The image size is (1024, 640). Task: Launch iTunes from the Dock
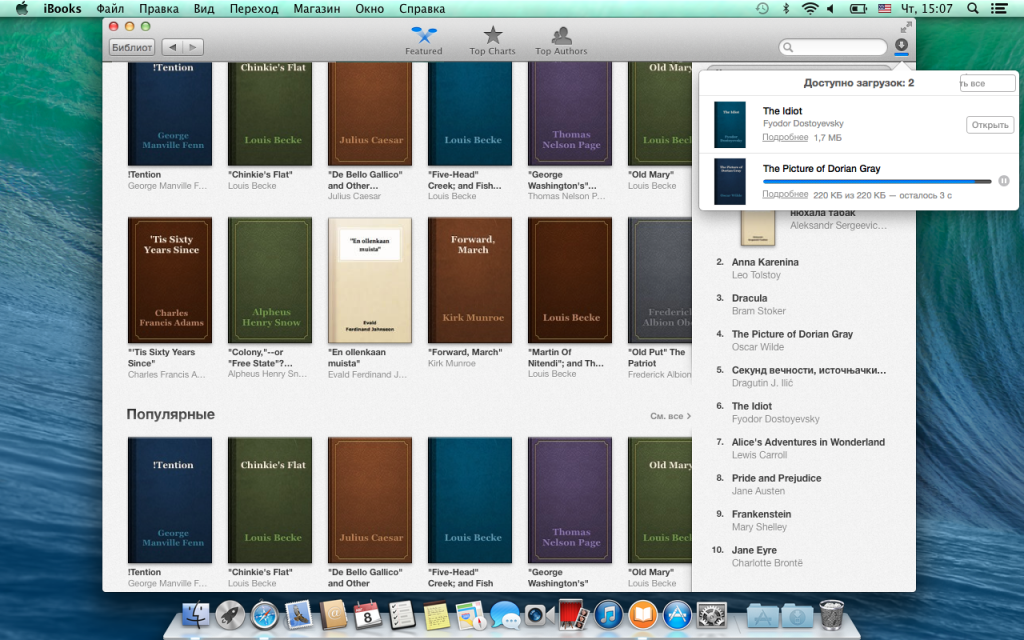click(607, 614)
